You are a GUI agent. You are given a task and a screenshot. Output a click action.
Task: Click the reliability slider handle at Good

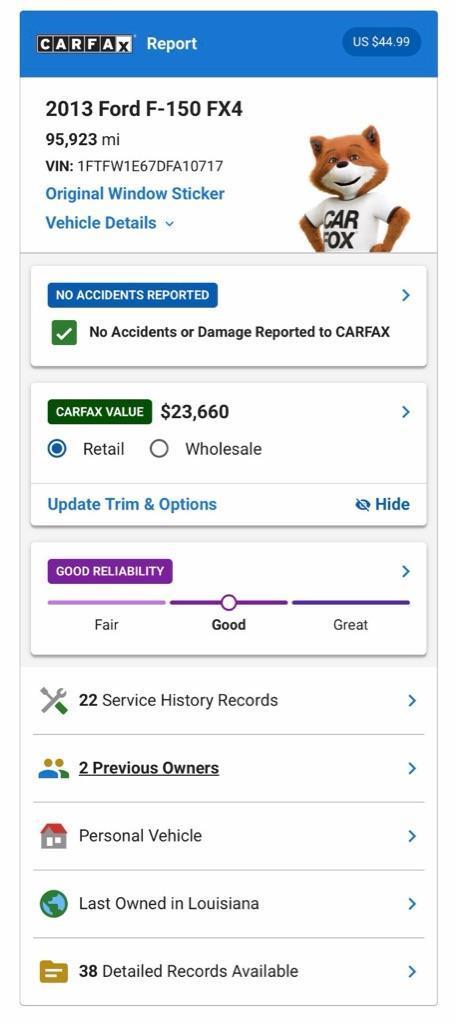pyautogui.click(x=229, y=602)
